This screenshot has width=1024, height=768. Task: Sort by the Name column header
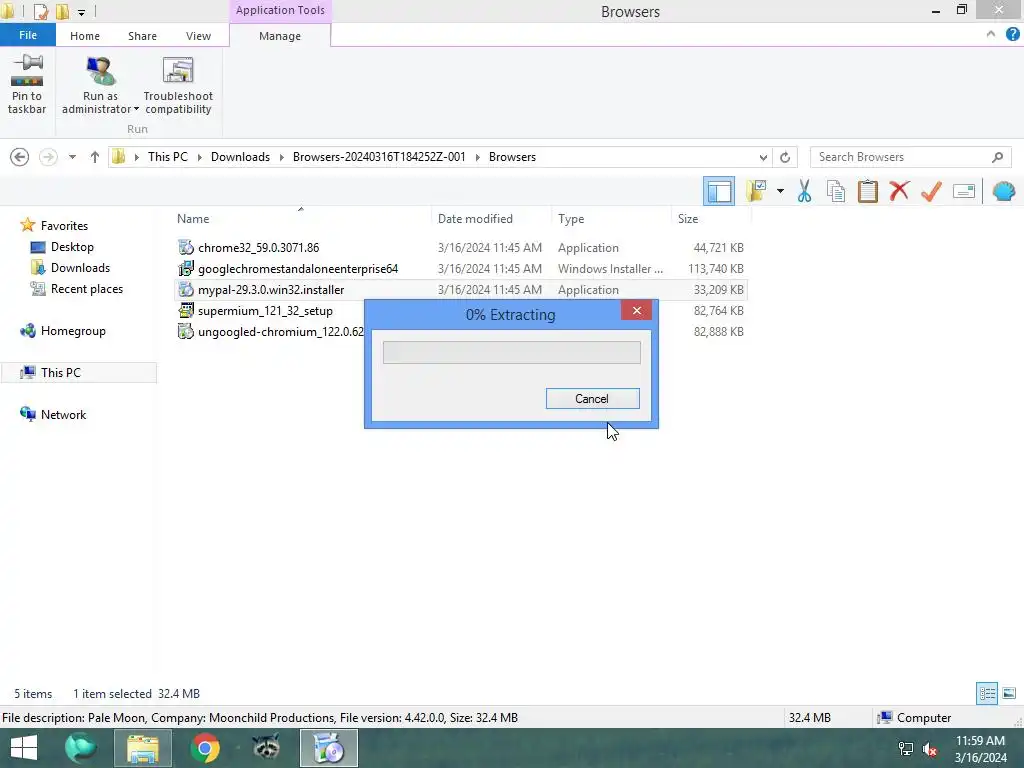pyautogui.click(x=193, y=219)
